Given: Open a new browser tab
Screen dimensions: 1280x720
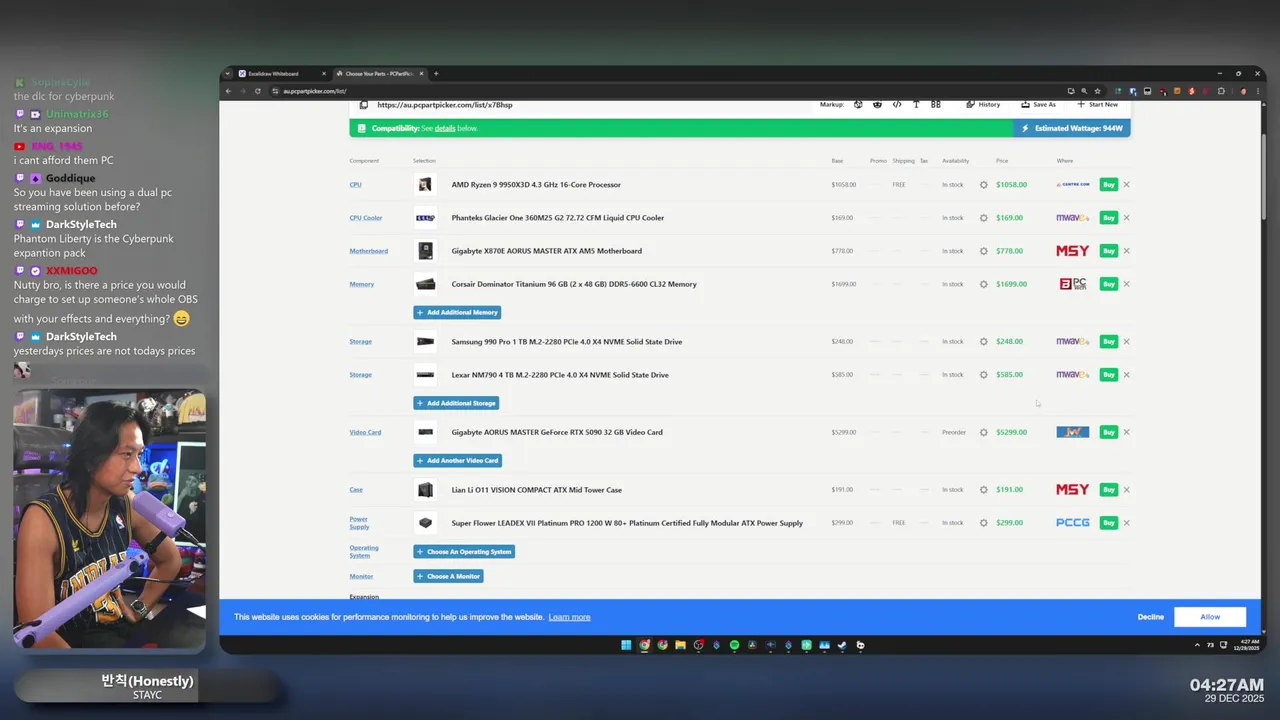Looking at the screenshot, I should point(436,74).
